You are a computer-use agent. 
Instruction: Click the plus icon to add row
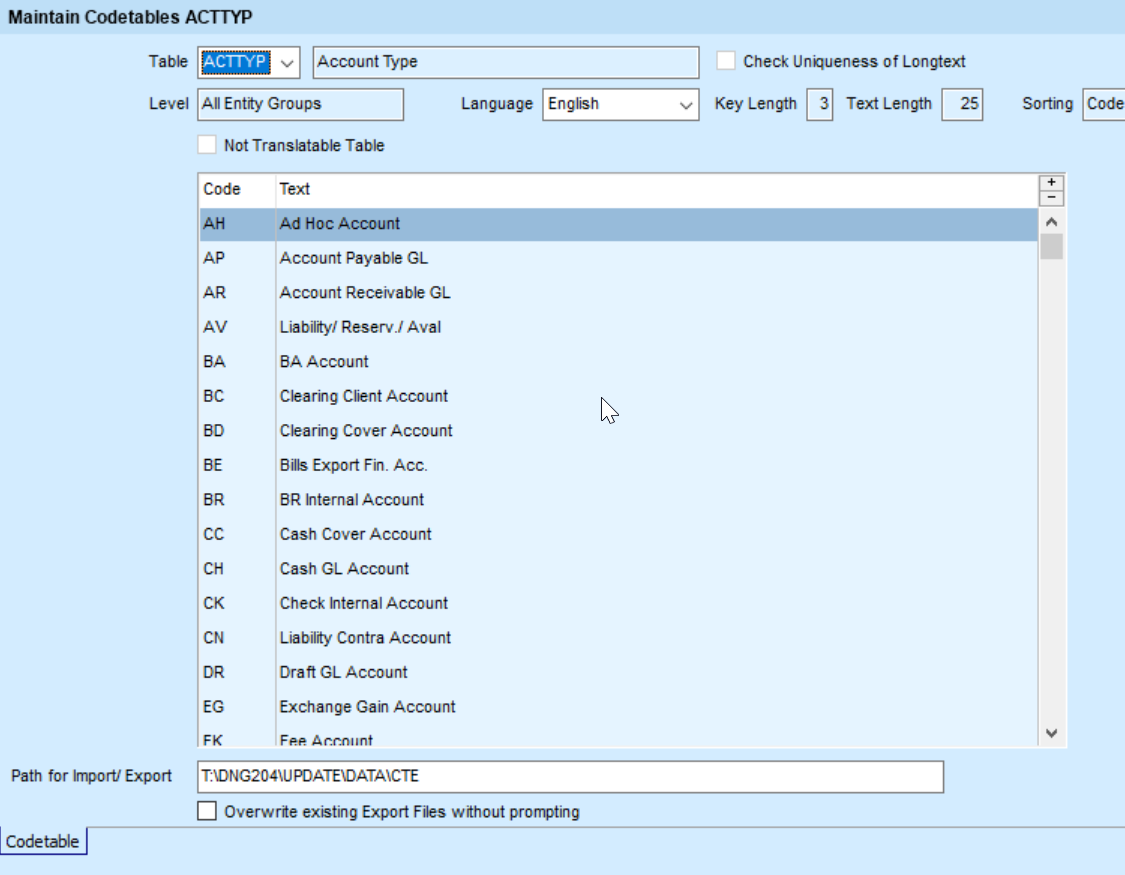(1051, 183)
